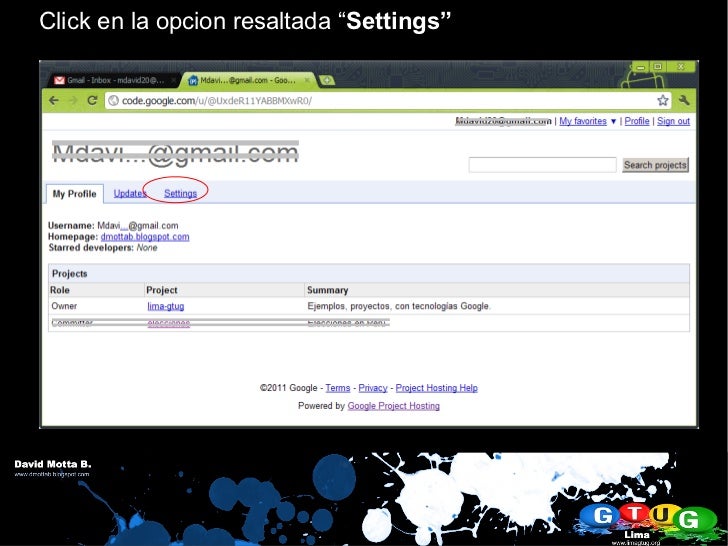
Task: Bookmark the page with the star icon
Action: pyautogui.click(x=663, y=100)
